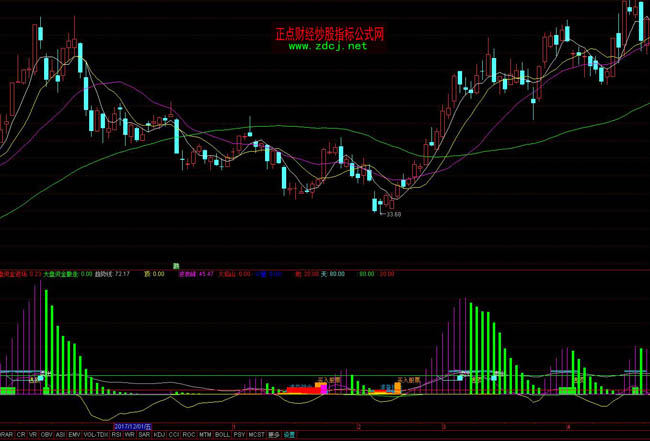Select the RSI indicator tab
Image resolution: width=650 pixels, height=441 pixels.
pyautogui.click(x=116, y=435)
